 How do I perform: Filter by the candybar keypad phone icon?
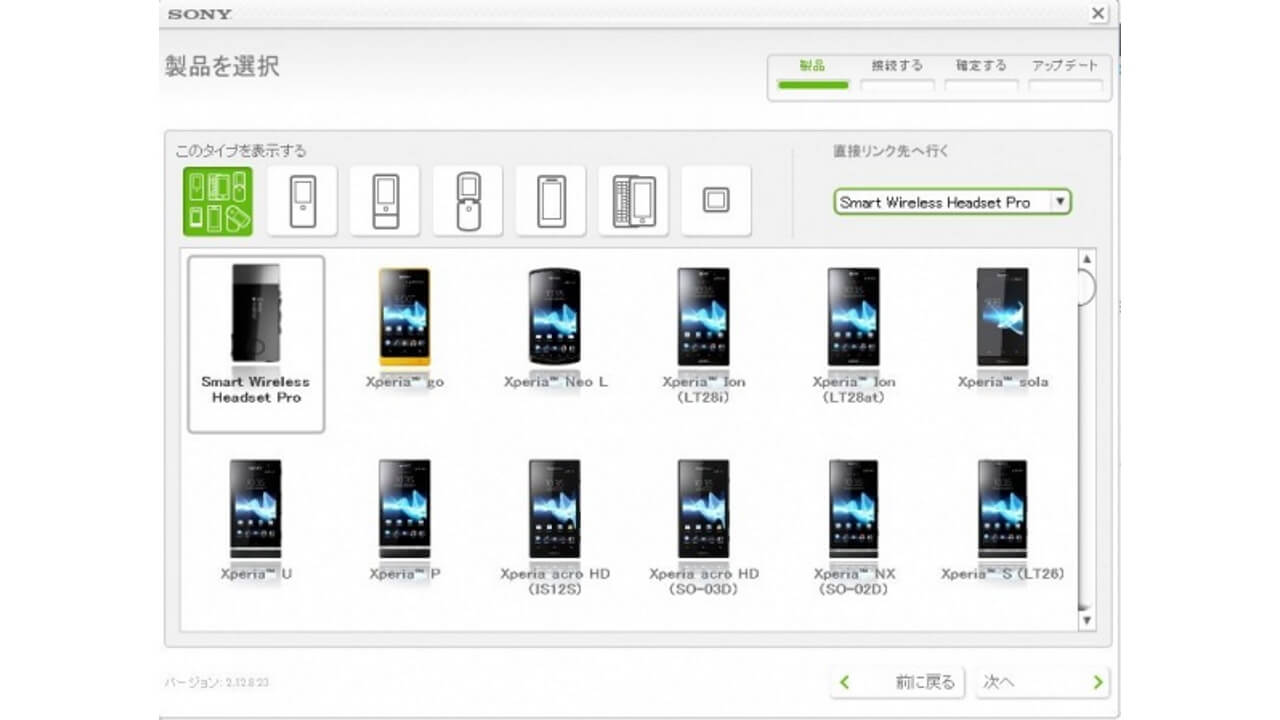[385, 201]
